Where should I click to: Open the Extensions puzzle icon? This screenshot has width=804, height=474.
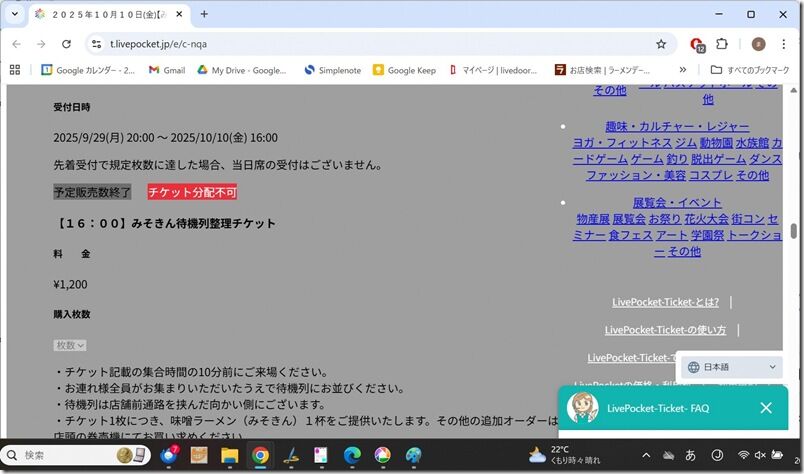tap(722, 44)
